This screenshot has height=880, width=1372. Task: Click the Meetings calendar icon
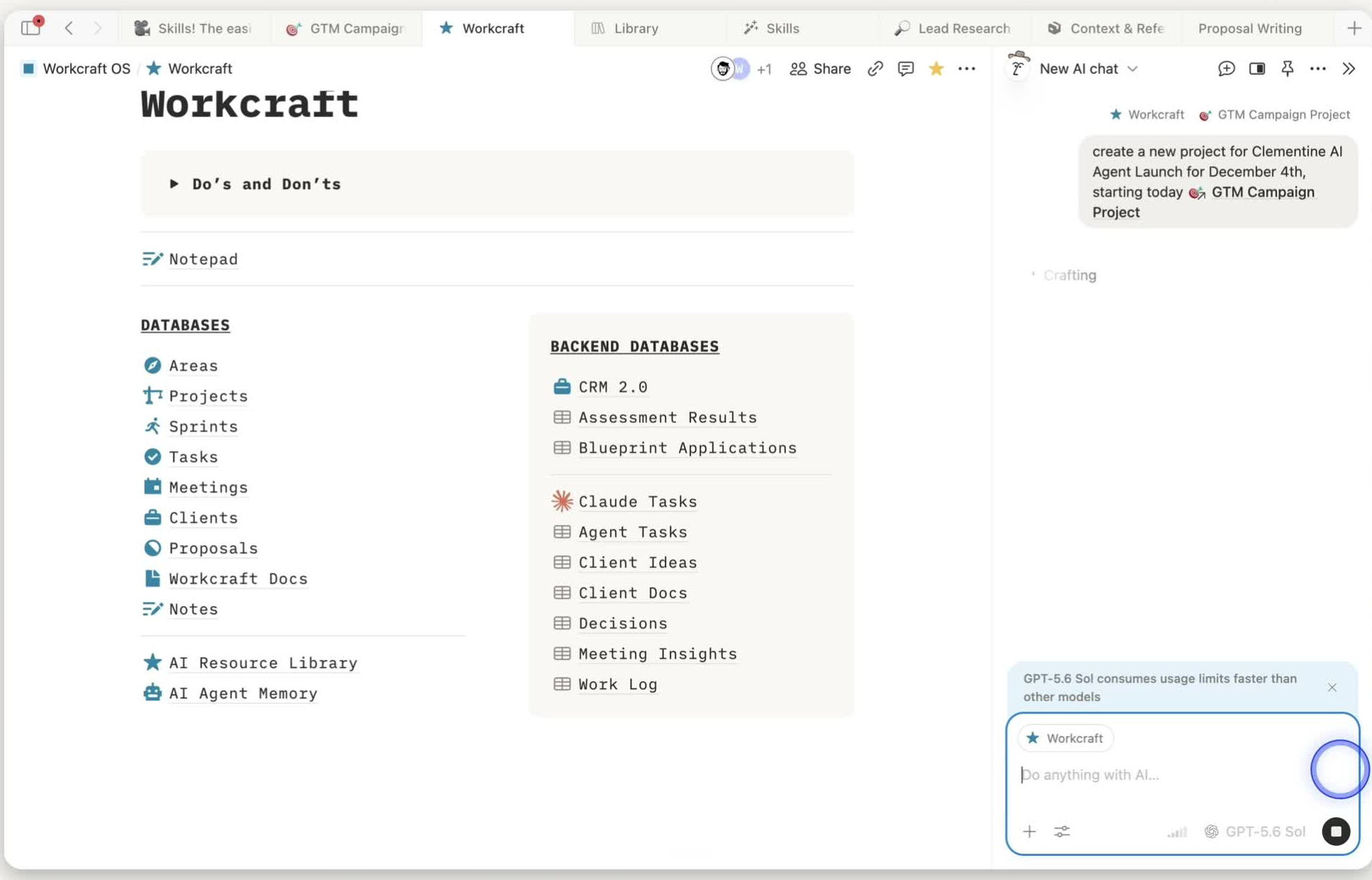(x=153, y=487)
